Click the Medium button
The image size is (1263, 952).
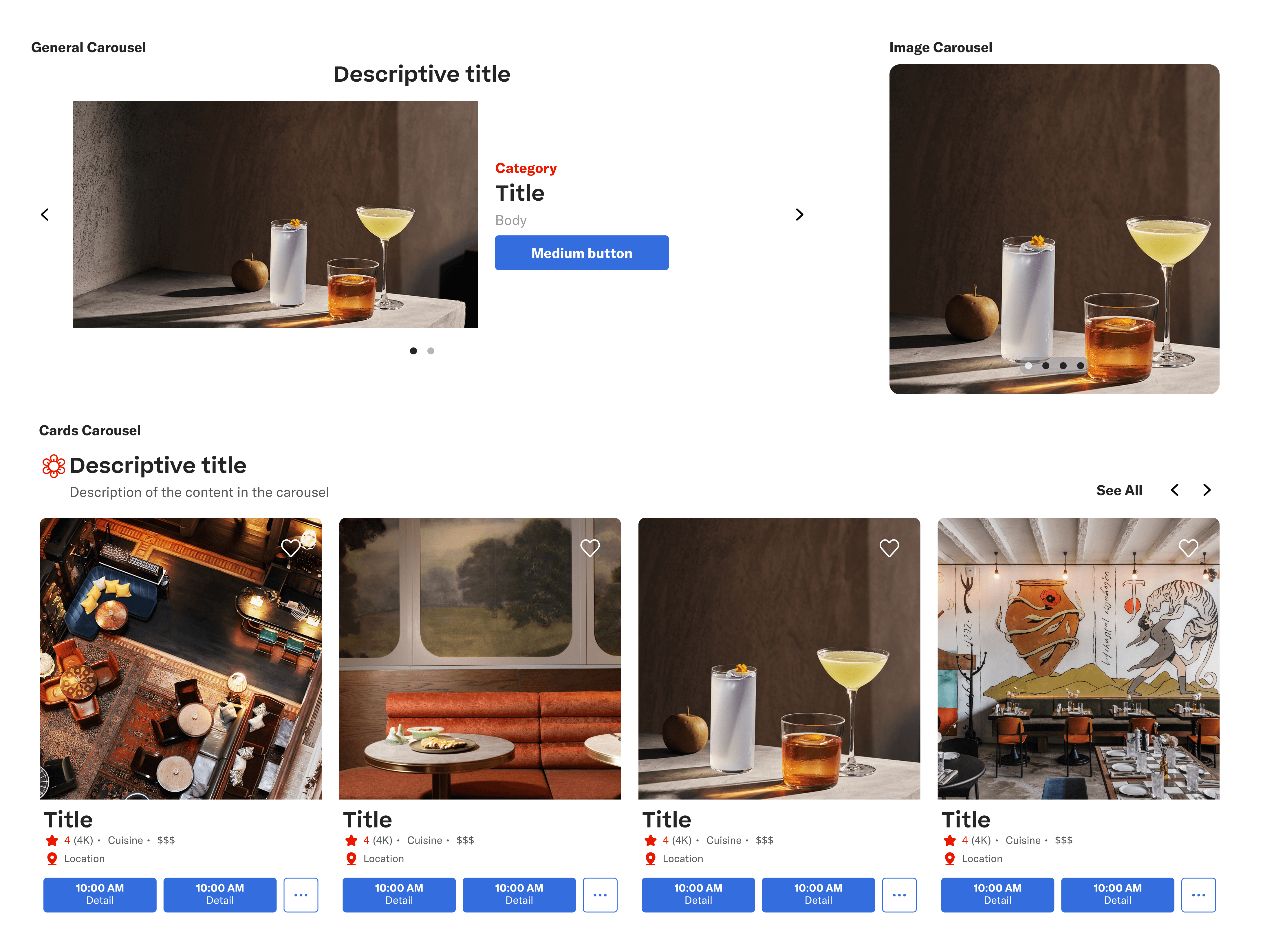point(582,253)
